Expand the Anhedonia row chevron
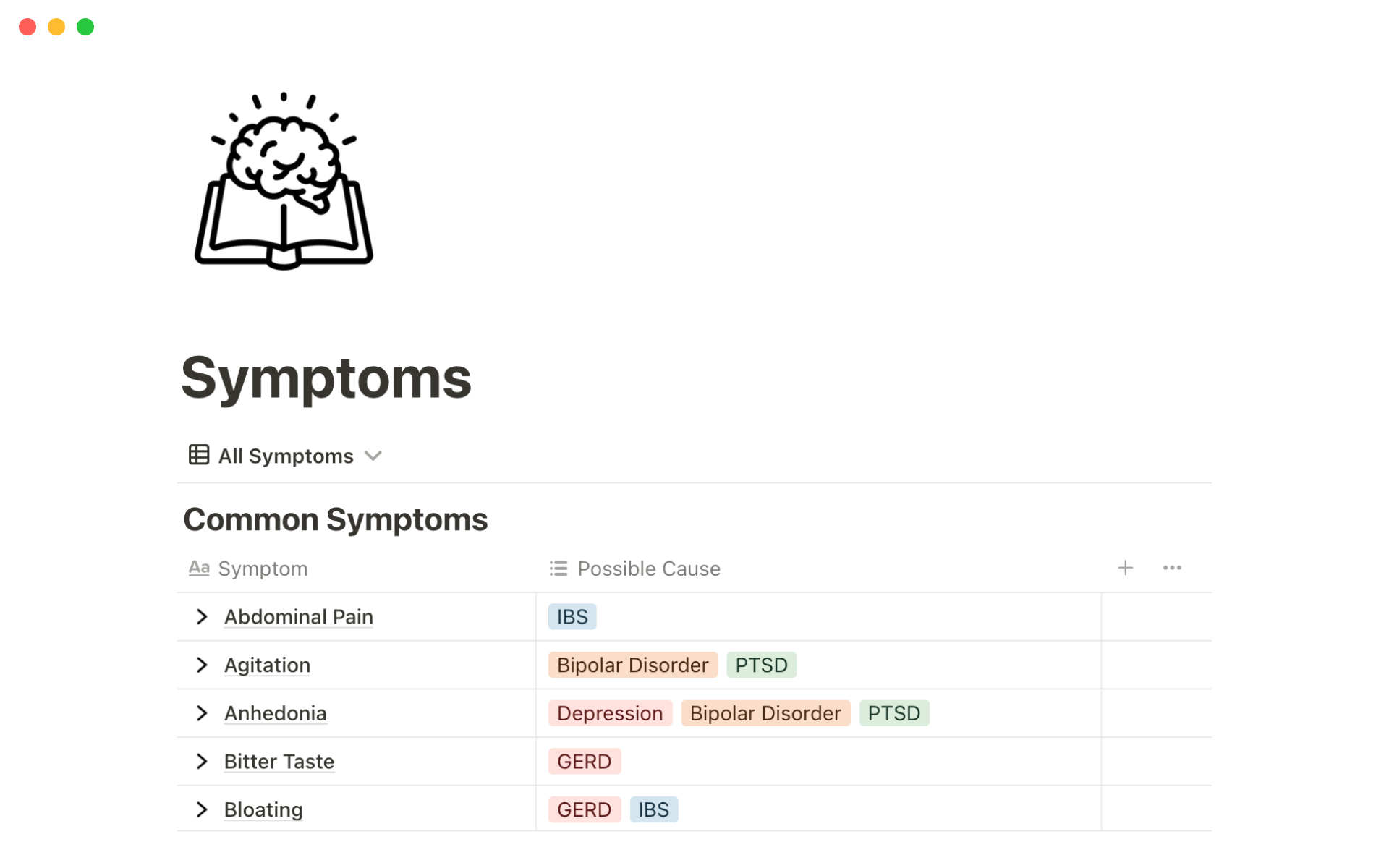 pos(202,713)
